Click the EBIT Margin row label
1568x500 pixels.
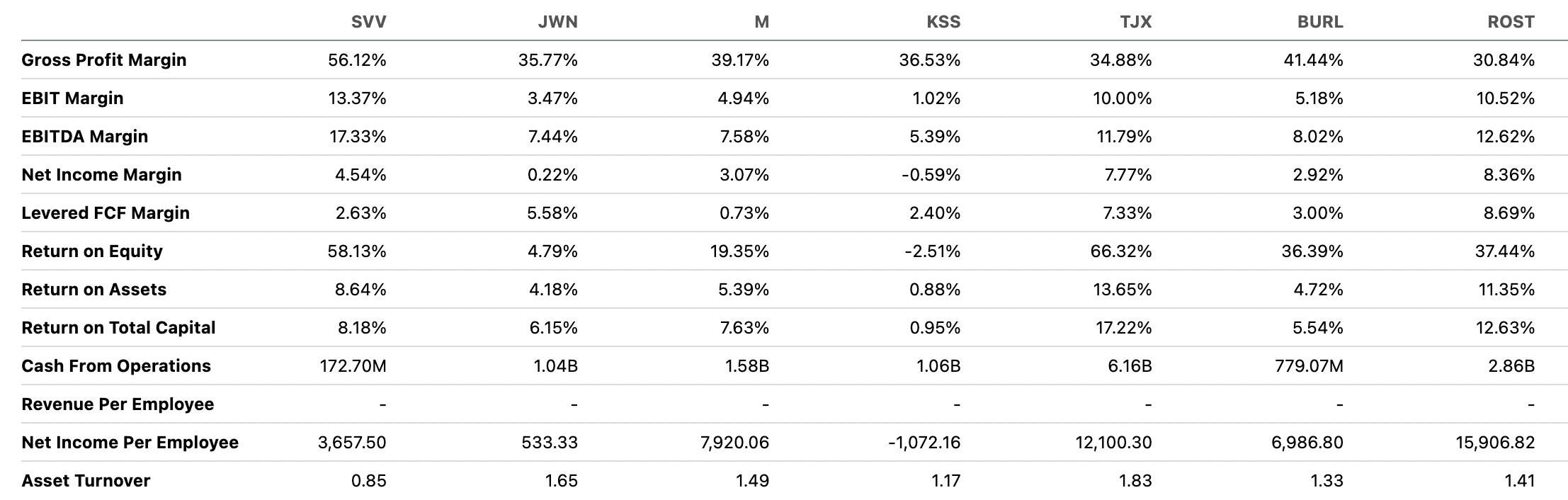[x=72, y=98]
